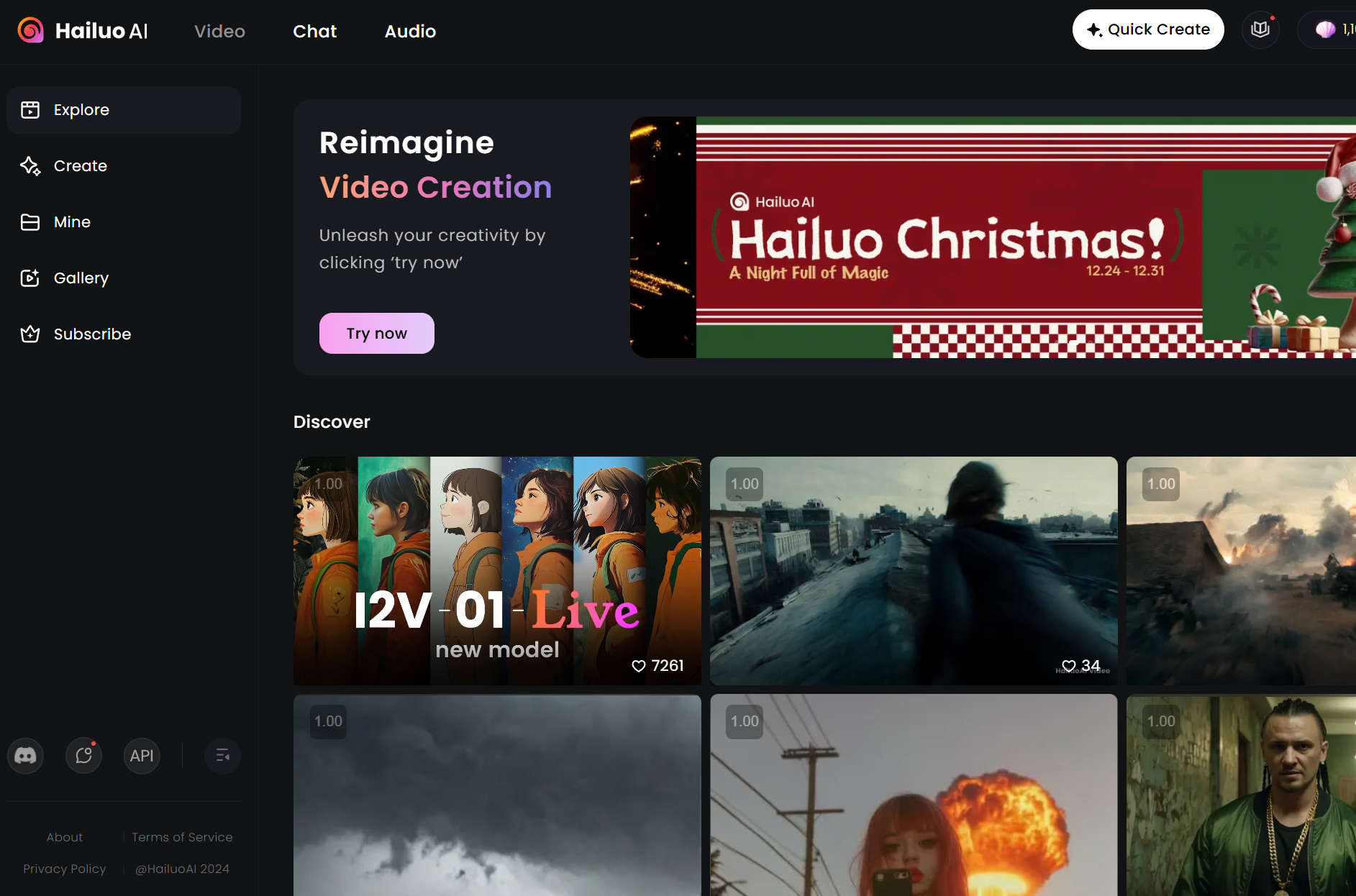The height and width of the screenshot is (896, 1356).
Task: Click the Discover section heading
Action: coord(332,422)
